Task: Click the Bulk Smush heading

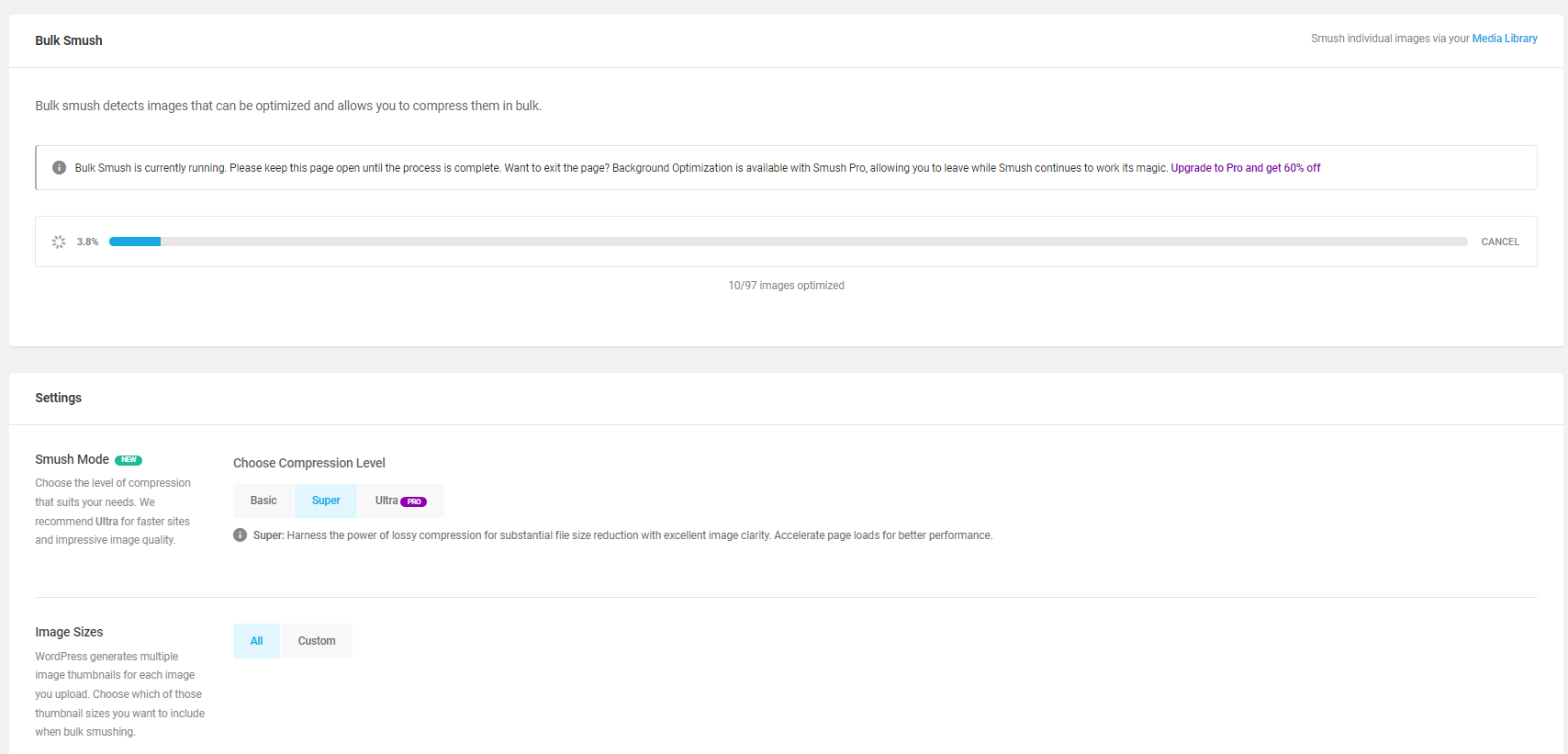Action: coord(69,40)
